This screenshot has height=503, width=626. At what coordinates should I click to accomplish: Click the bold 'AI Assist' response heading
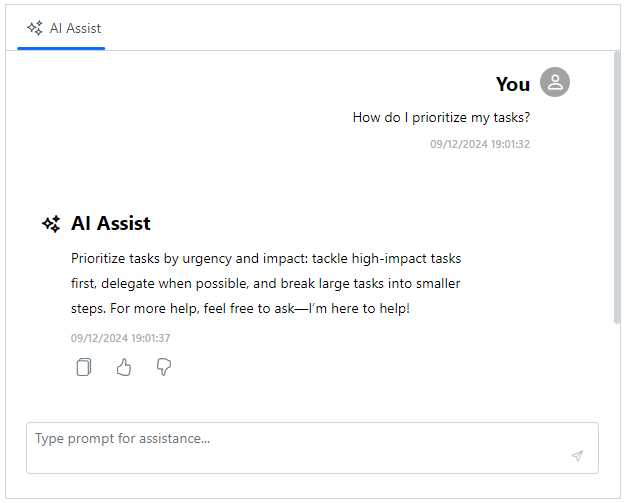coord(111,223)
